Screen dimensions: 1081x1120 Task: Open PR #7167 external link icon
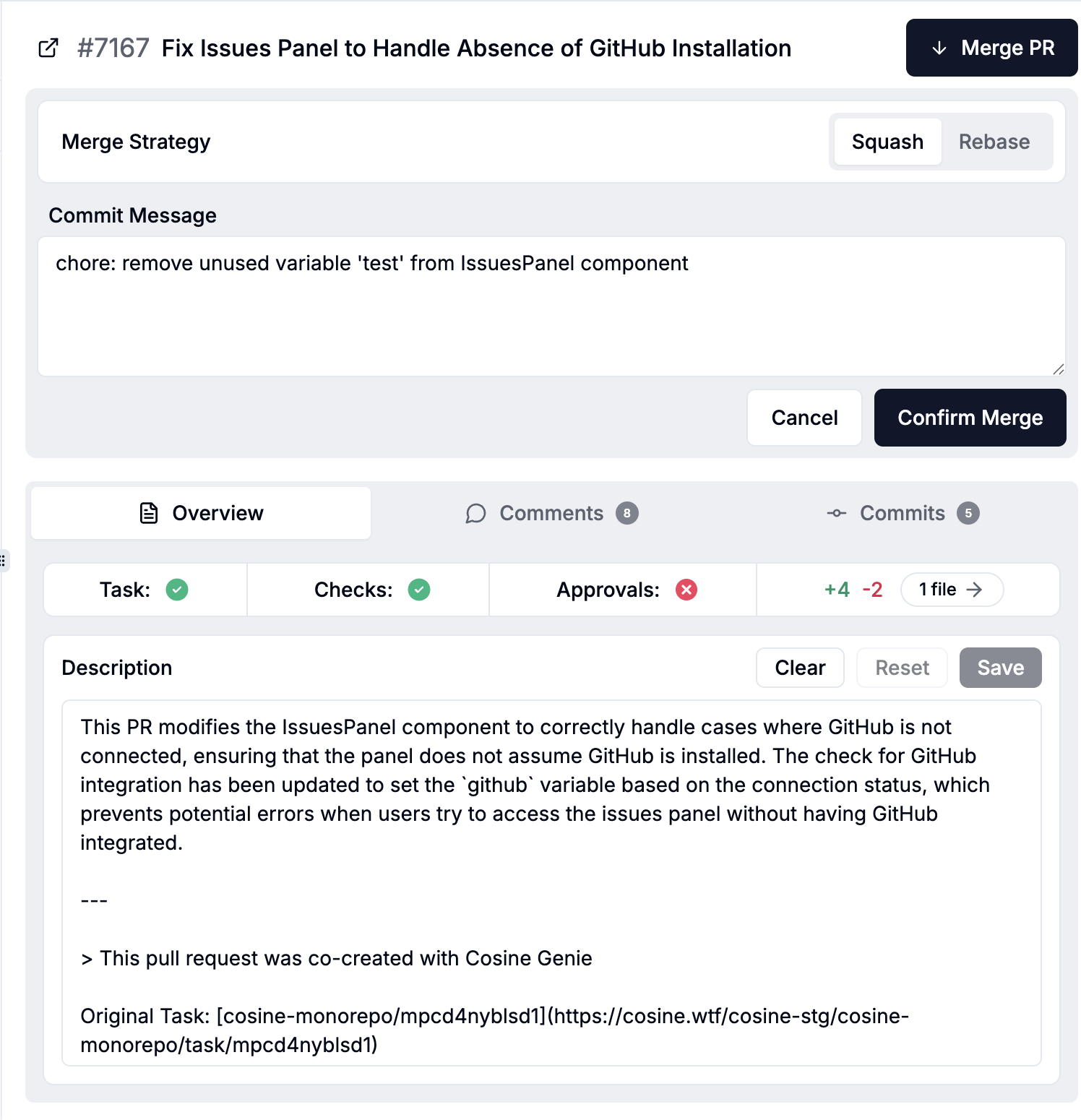point(48,48)
